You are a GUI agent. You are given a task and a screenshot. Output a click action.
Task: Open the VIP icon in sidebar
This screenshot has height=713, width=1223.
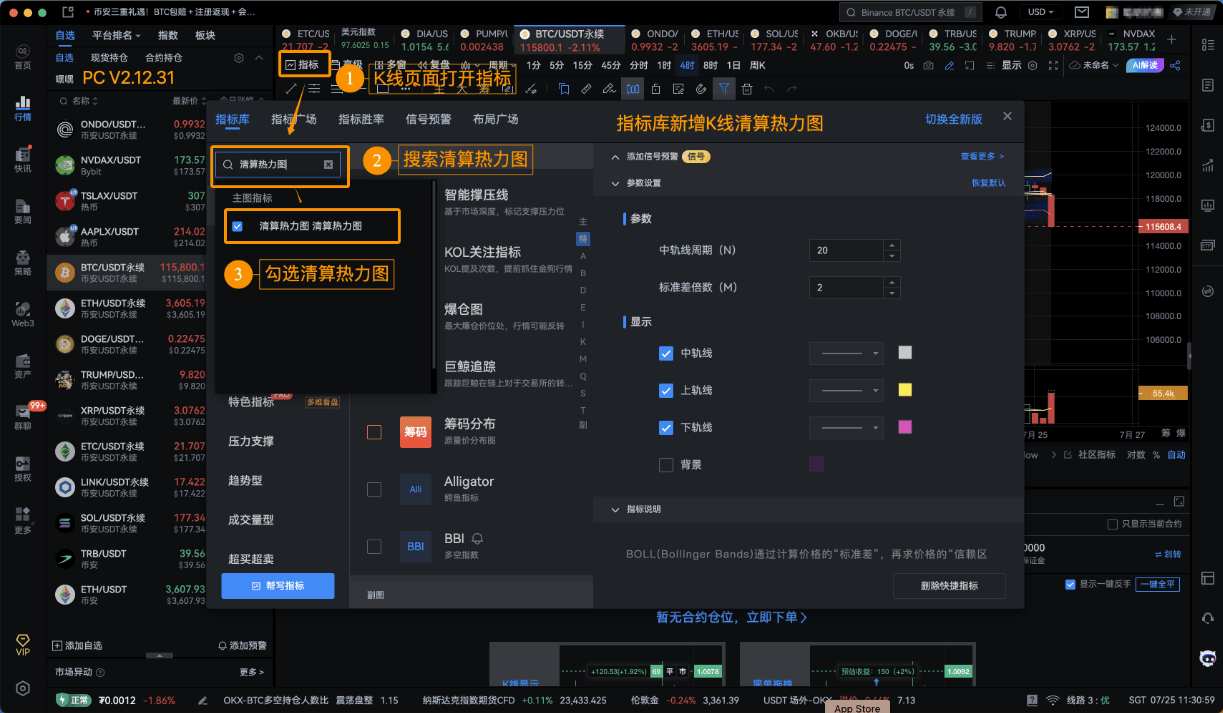22,644
